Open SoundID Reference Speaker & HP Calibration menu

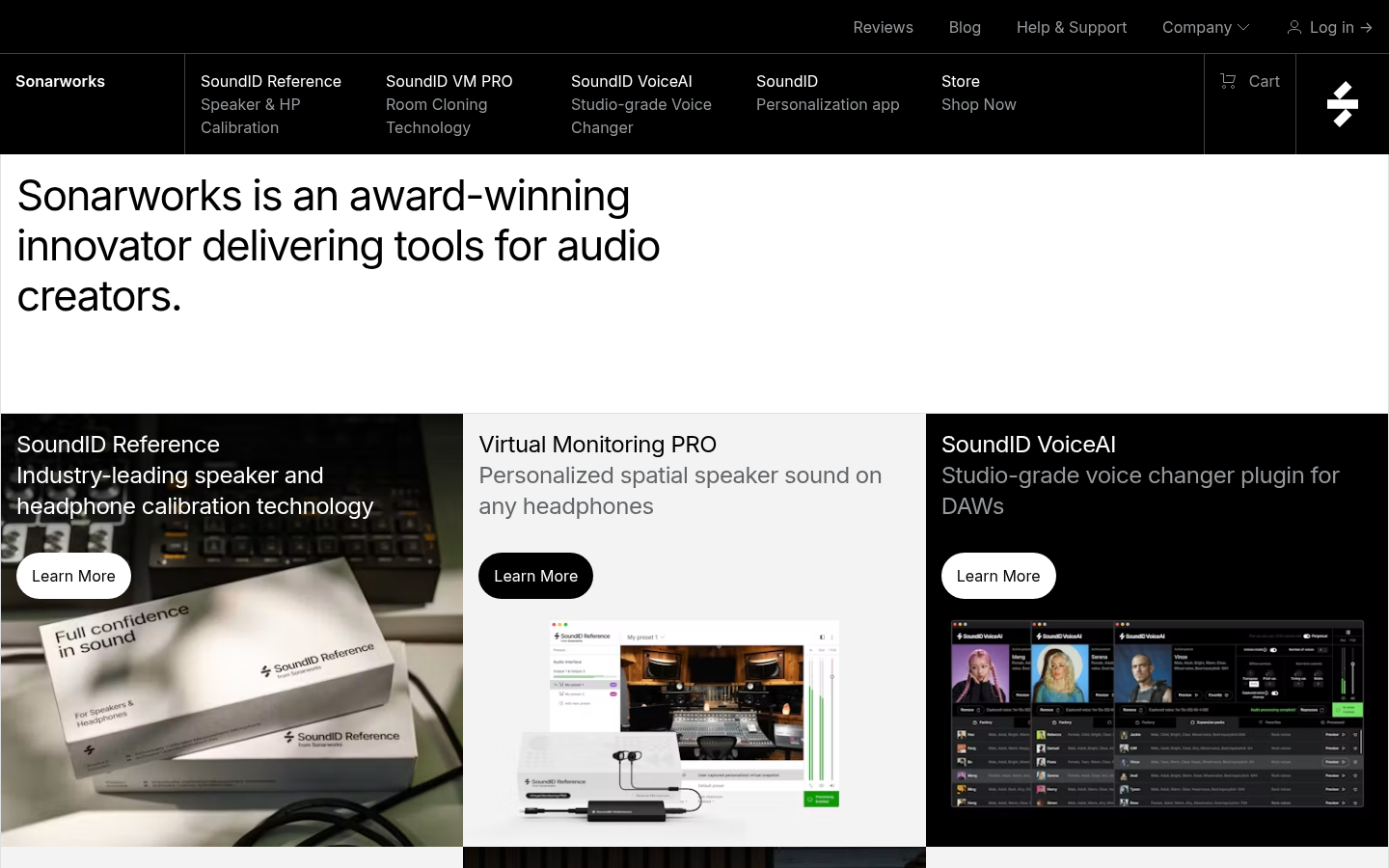coord(271,104)
